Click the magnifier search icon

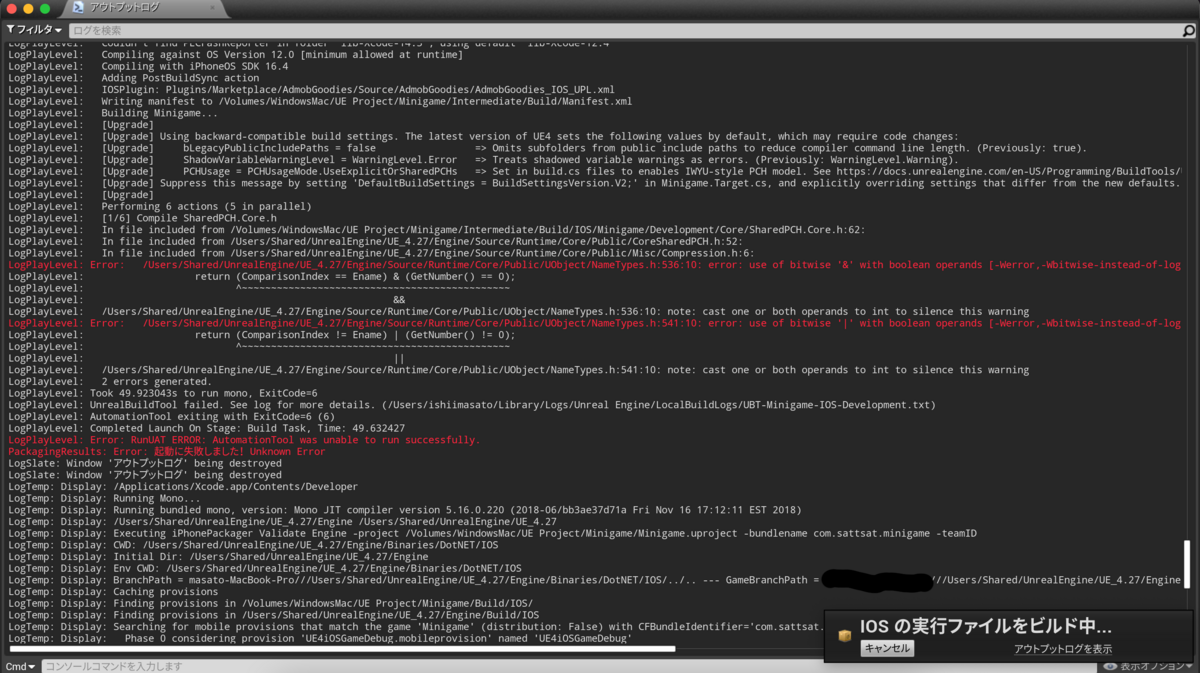[x=1189, y=30]
